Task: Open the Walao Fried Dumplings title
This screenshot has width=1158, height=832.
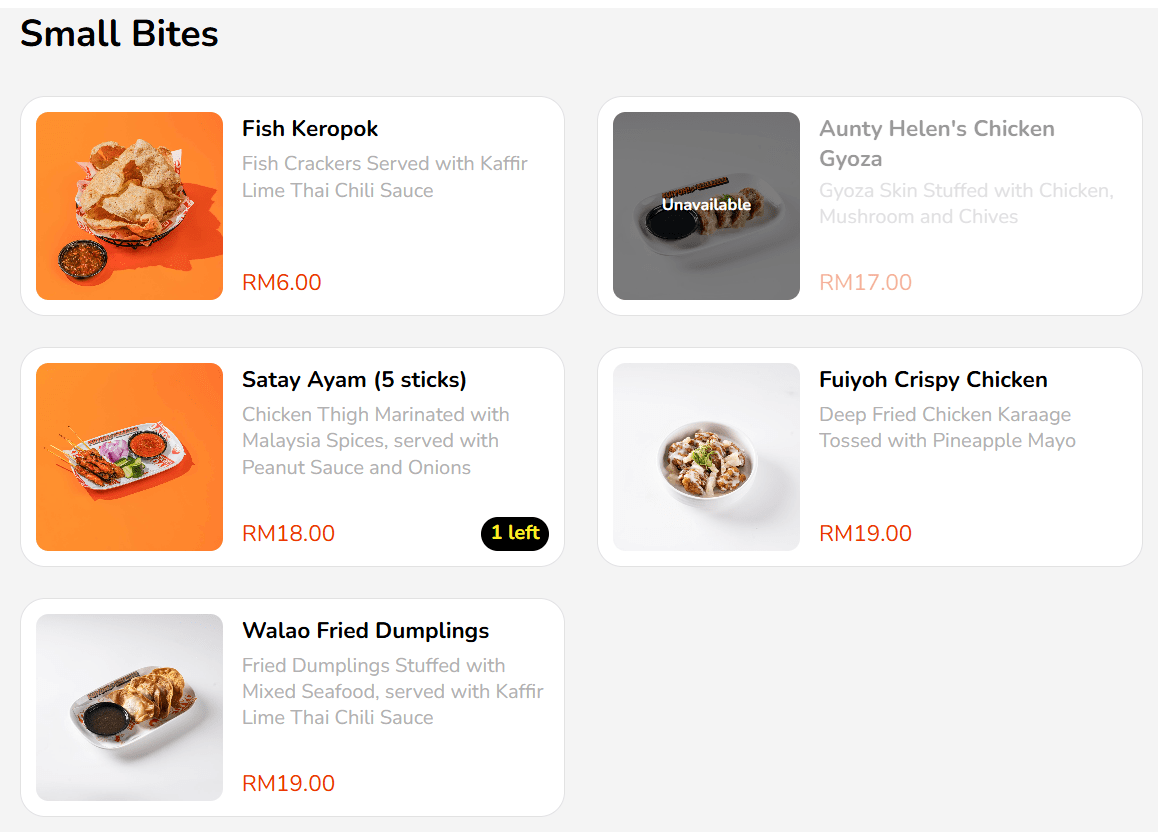Action: [365, 631]
